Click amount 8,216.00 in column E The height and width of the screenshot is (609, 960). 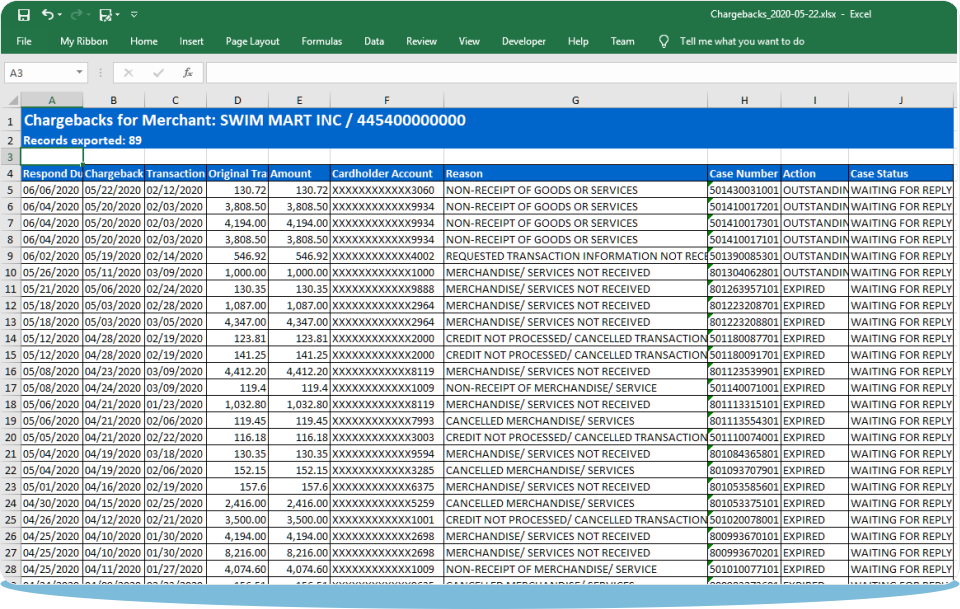[x=299, y=553]
